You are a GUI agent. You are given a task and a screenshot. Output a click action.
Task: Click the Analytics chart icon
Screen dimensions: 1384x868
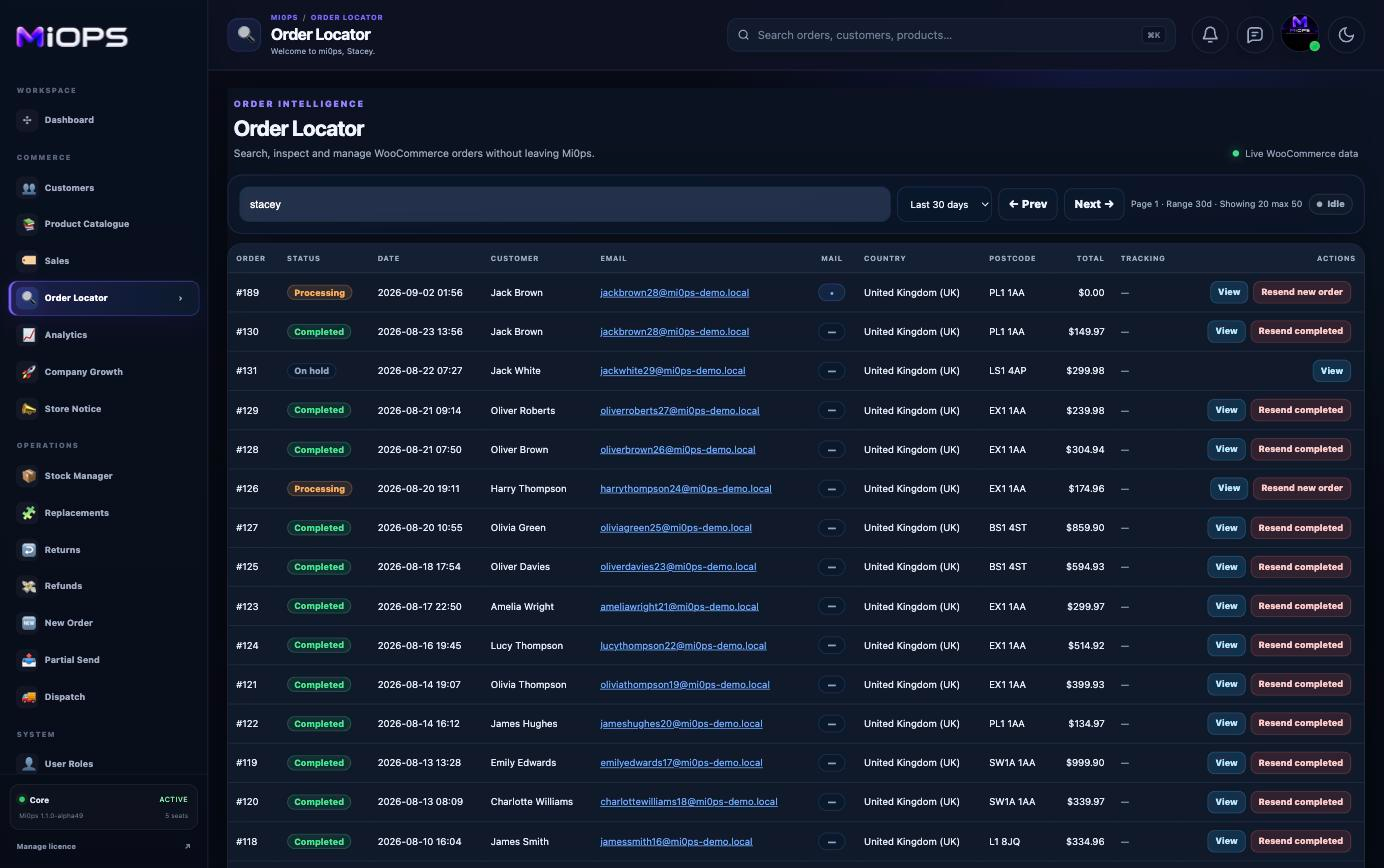pyautogui.click(x=28, y=335)
